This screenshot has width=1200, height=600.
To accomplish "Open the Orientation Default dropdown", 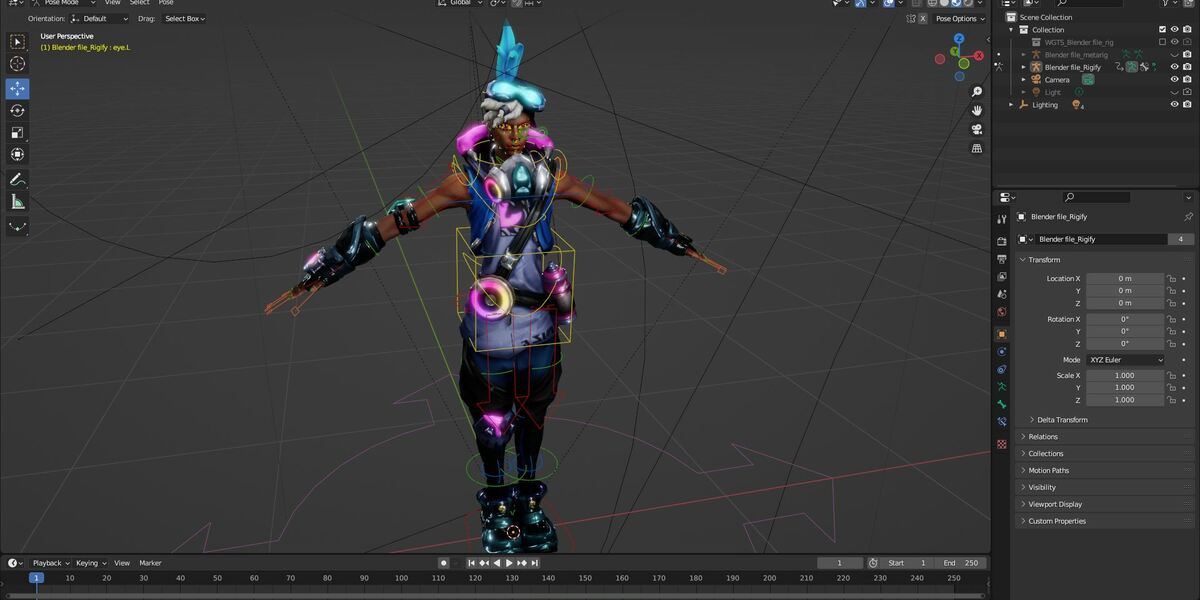I will click(x=100, y=18).
